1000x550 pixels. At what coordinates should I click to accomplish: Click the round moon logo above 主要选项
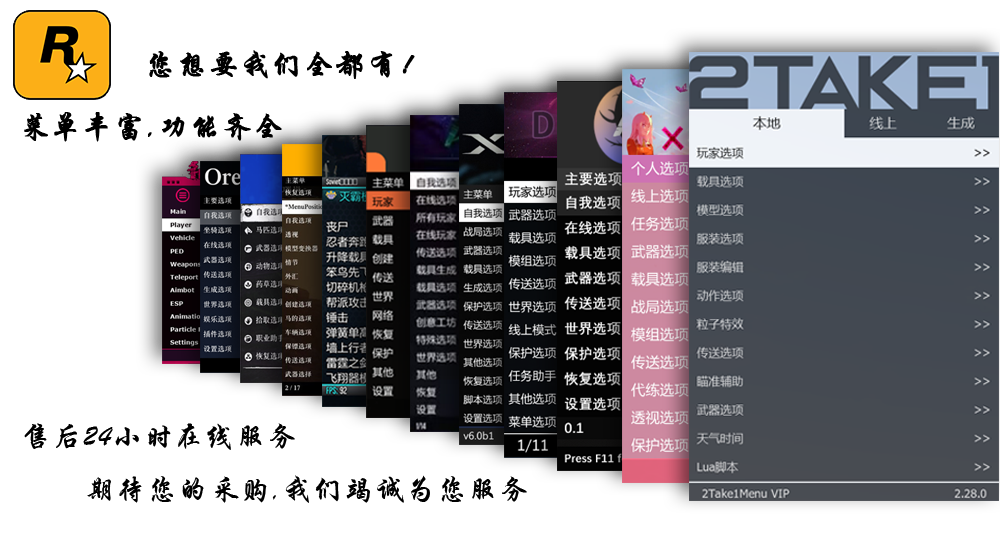(x=608, y=125)
